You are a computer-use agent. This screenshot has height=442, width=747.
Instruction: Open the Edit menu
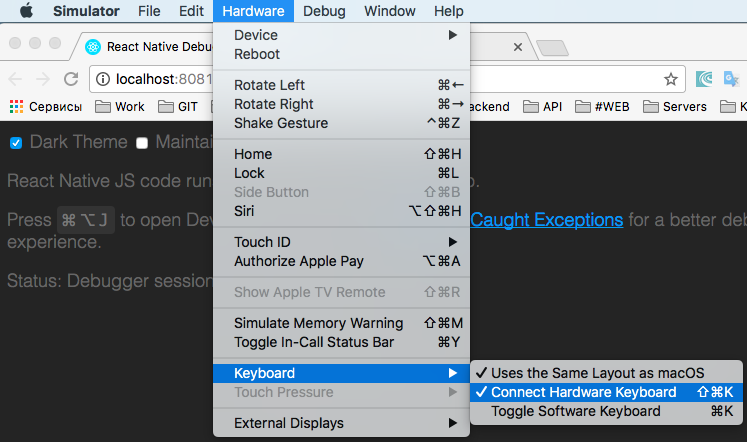tap(191, 11)
